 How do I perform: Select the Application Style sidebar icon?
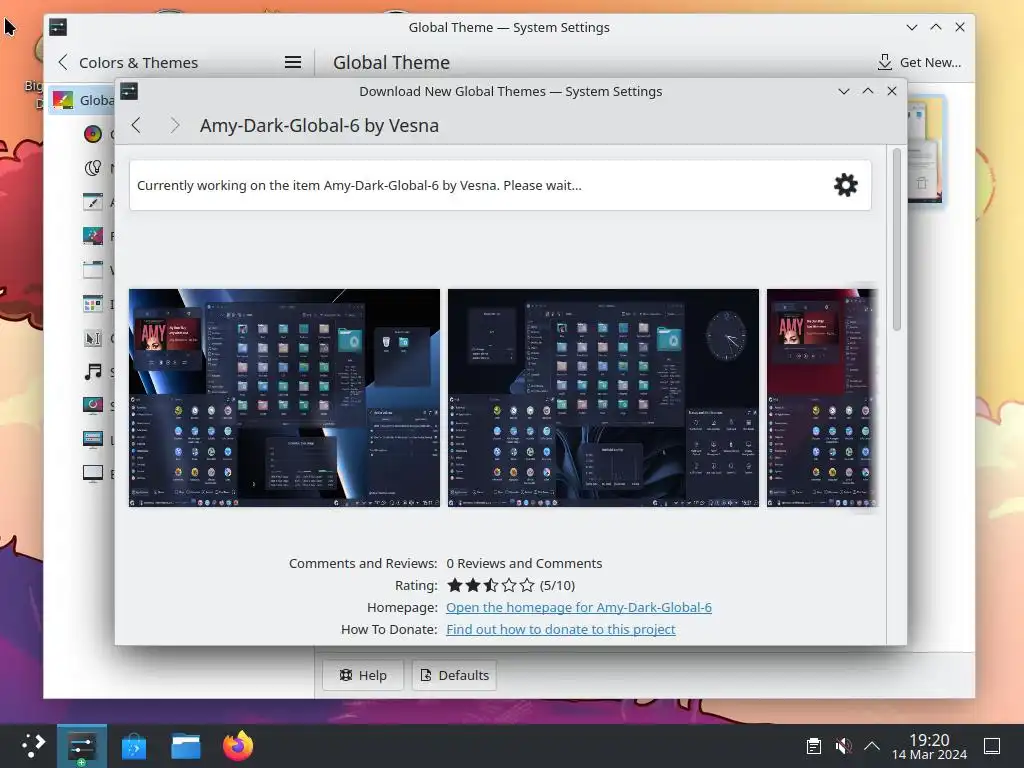[x=93, y=202]
